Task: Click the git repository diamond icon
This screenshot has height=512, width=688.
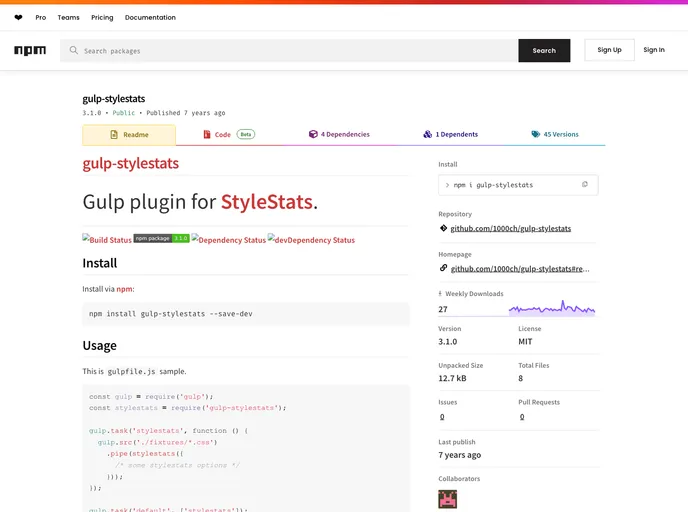Action: 443,228
